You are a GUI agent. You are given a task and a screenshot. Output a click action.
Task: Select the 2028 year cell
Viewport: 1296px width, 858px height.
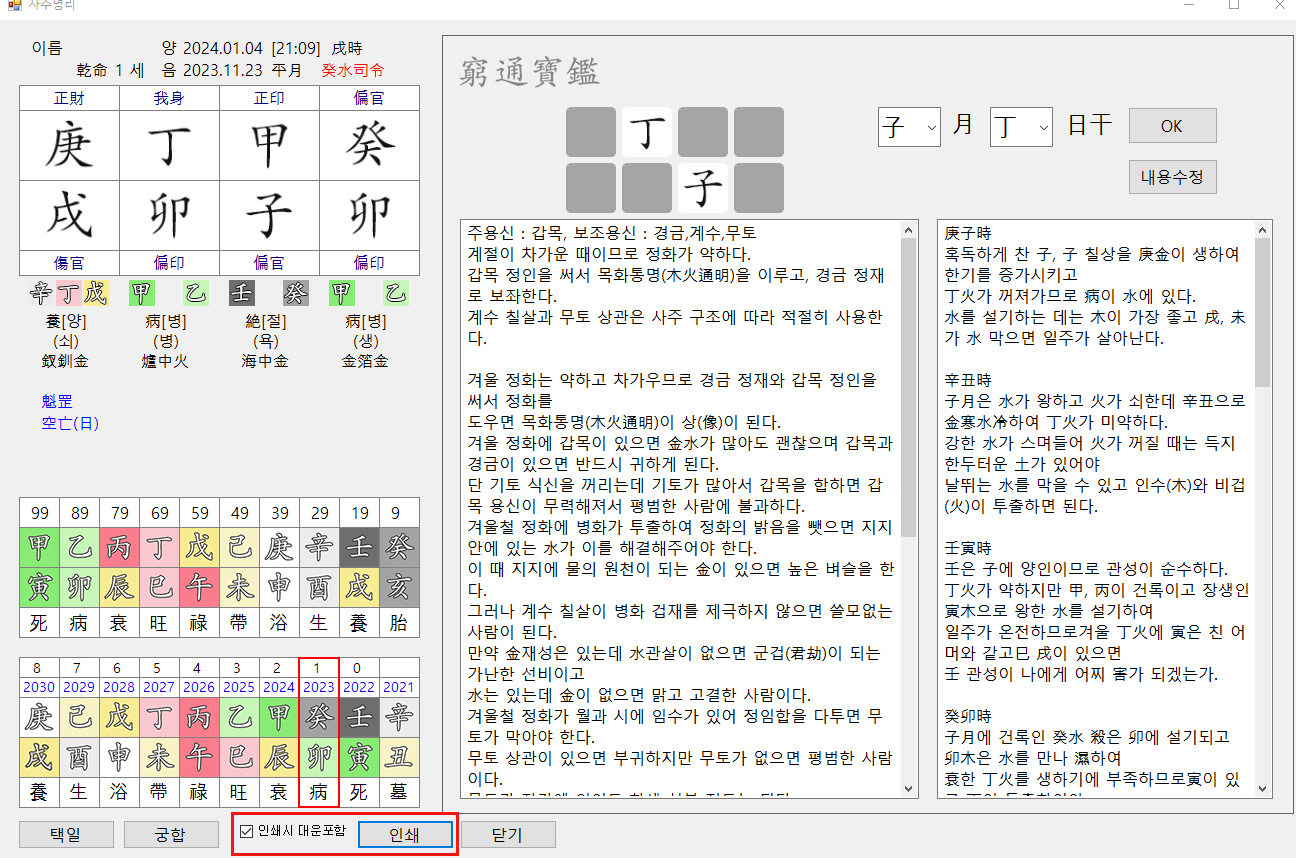(119, 687)
